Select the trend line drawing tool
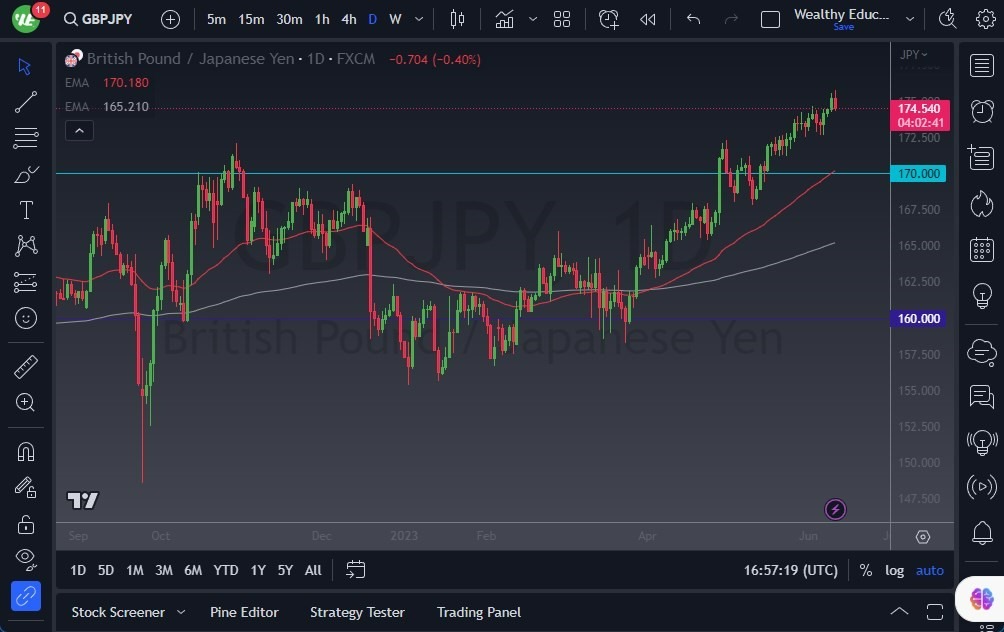The height and width of the screenshot is (632, 1004). pyautogui.click(x=26, y=102)
